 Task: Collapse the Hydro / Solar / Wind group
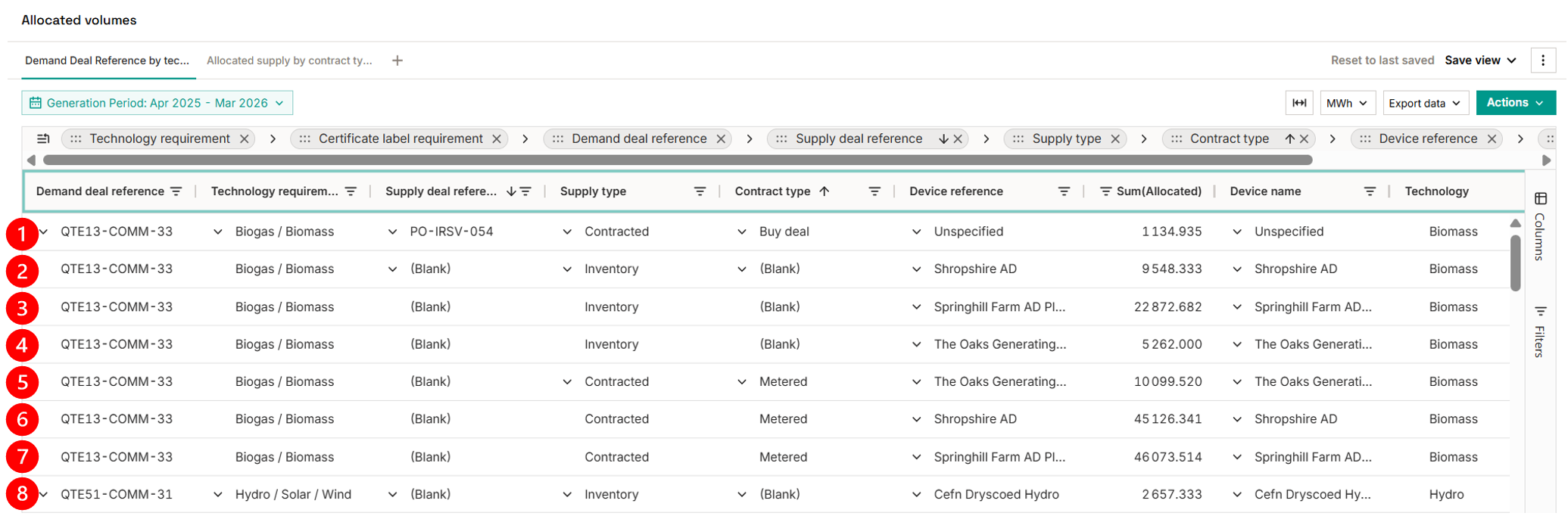pyautogui.click(x=217, y=495)
